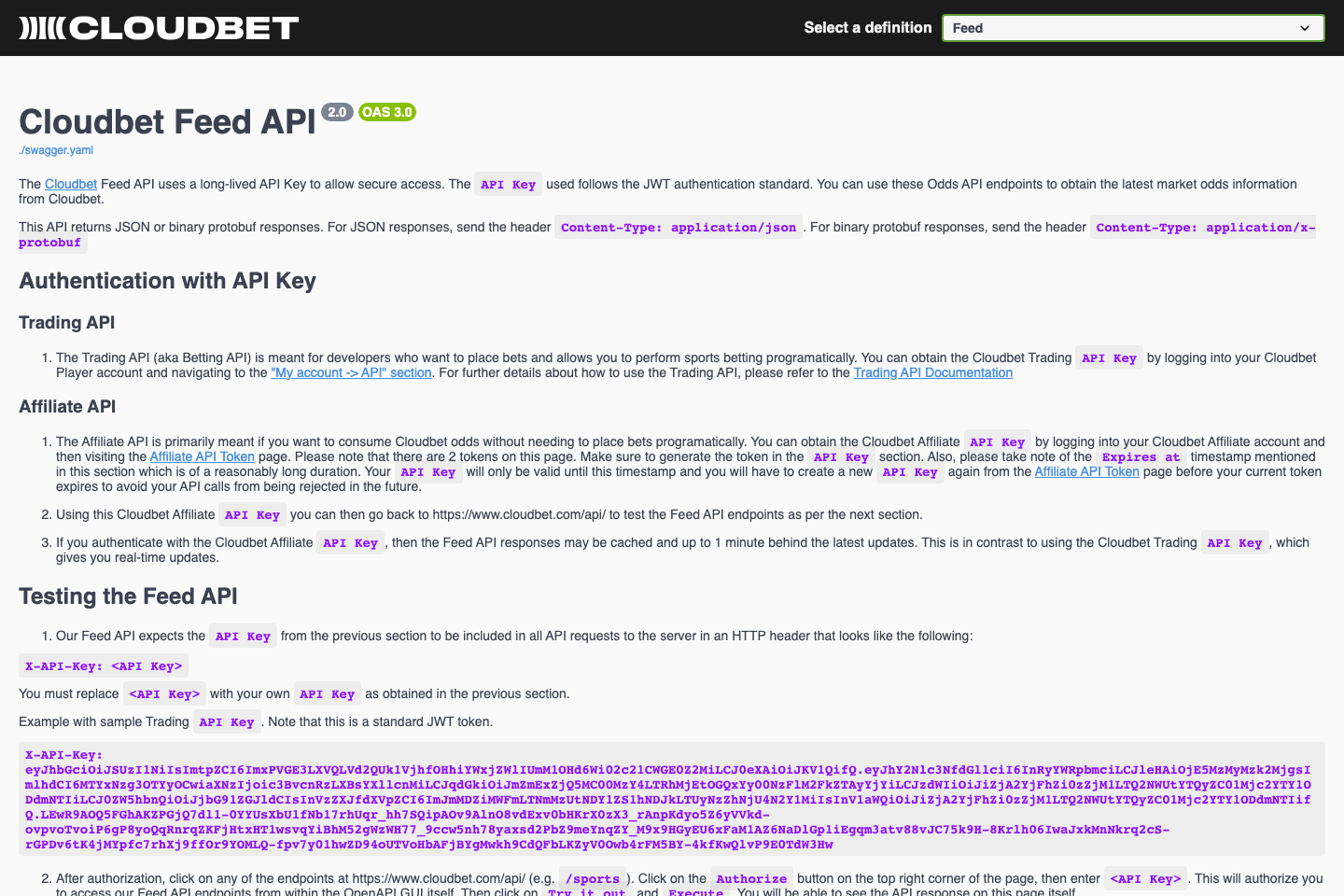Click the Authorize button label

click(x=751, y=878)
